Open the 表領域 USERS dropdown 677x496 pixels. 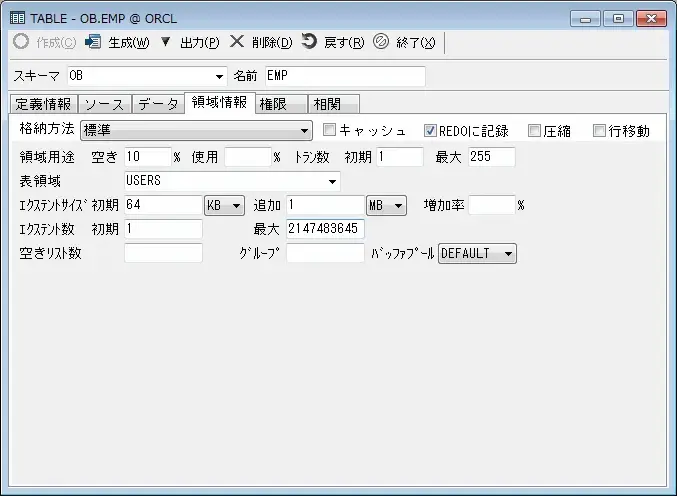click(x=332, y=181)
